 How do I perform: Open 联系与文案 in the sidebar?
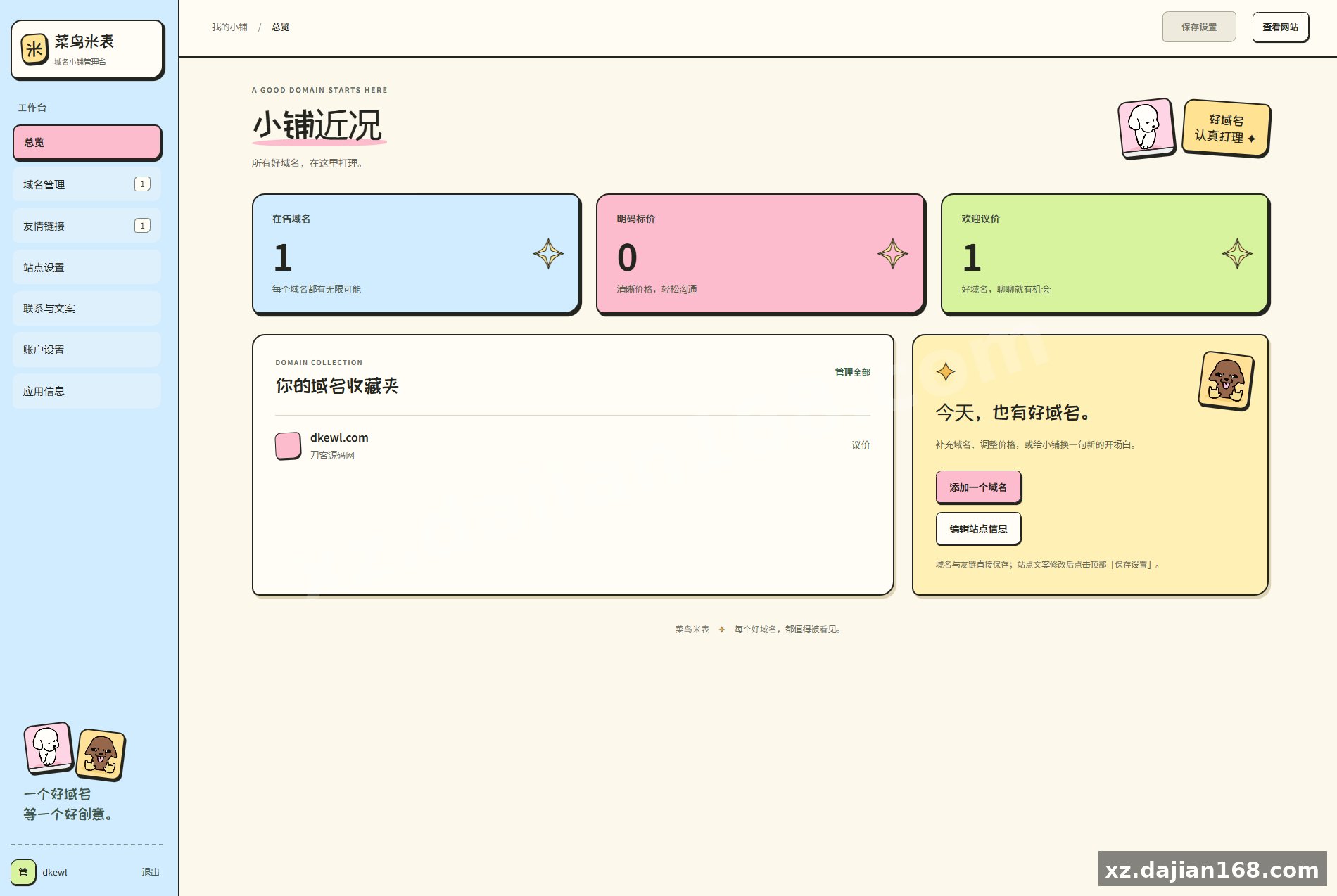click(x=87, y=308)
